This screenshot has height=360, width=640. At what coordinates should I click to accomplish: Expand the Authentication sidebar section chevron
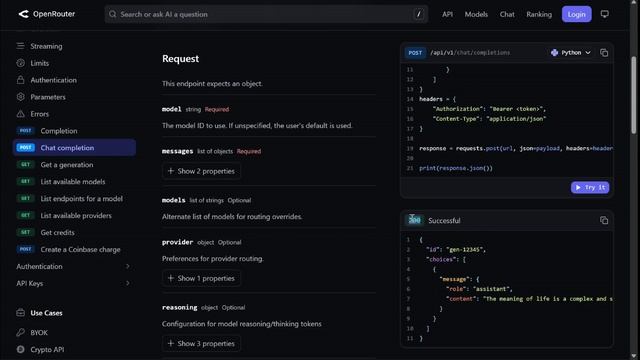click(128, 266)
